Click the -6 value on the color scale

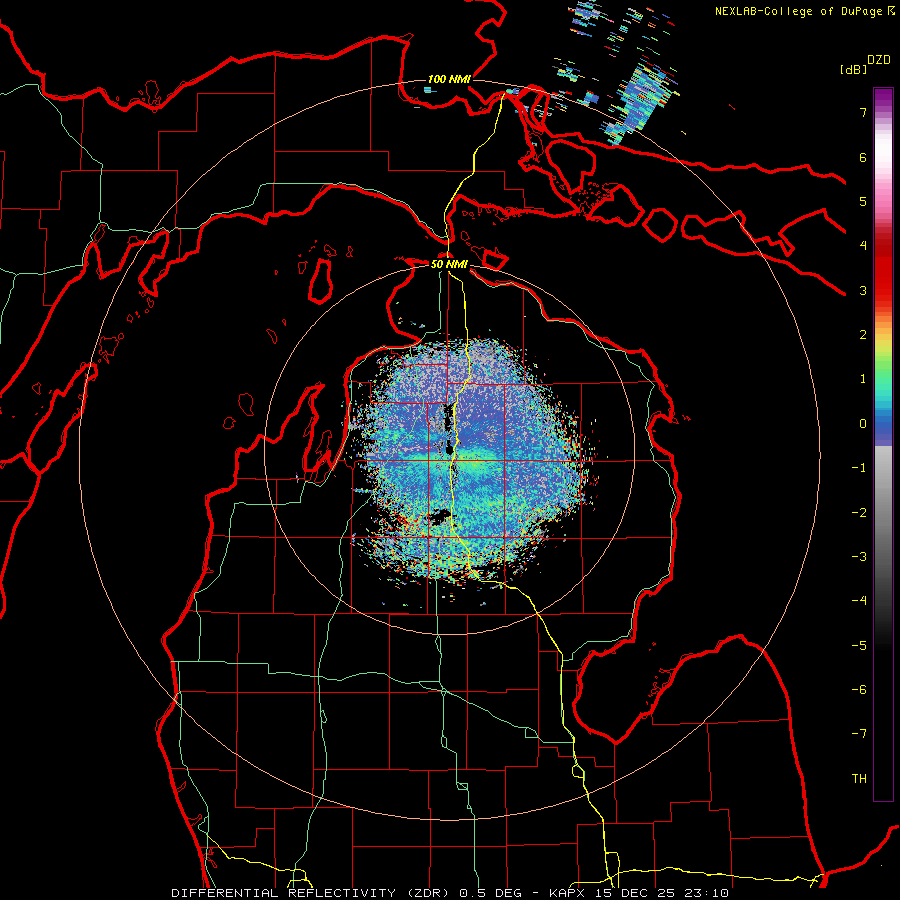coord(859,690)
